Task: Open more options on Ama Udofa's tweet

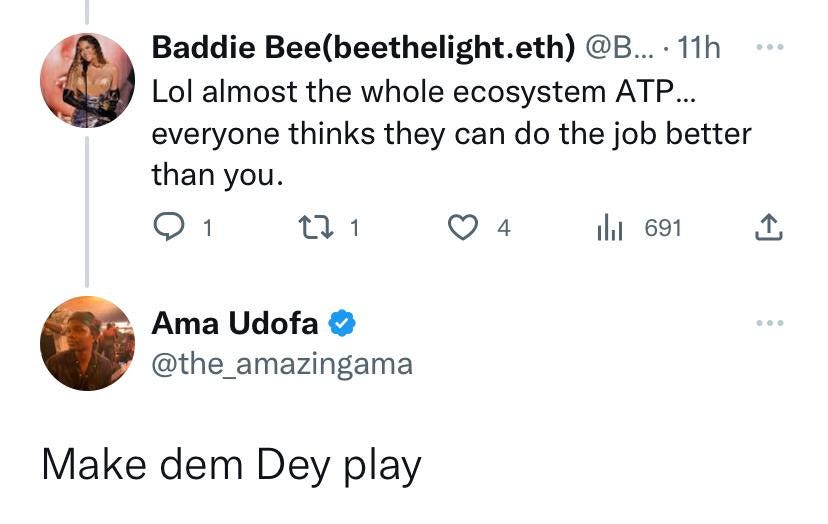Action: click(x=770, y=323)
